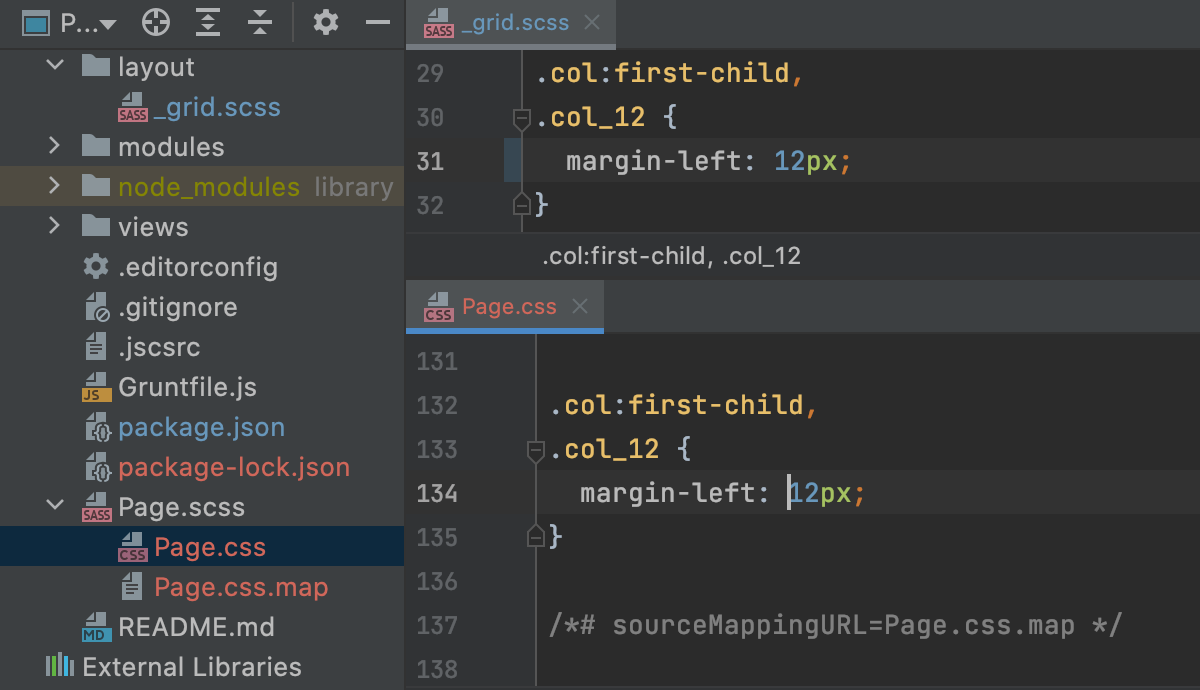Expand the modules folder
The height and width of the screenshot is (690, 1200).
click(54, 146)
